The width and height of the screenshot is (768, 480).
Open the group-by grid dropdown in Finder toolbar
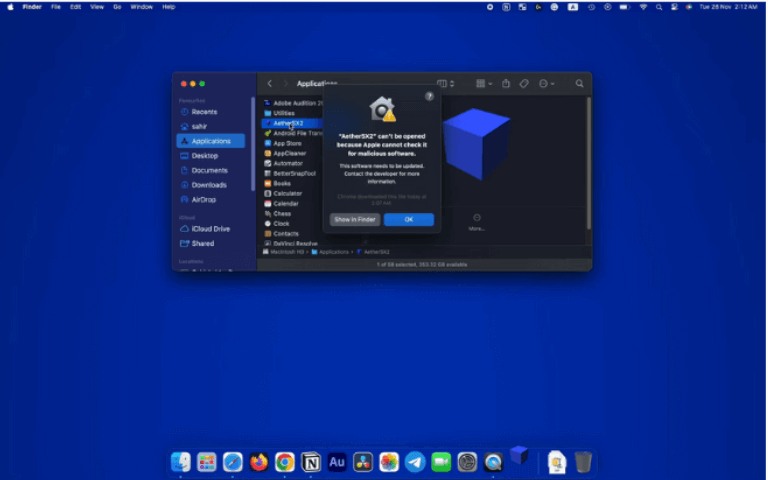[484, 84]
